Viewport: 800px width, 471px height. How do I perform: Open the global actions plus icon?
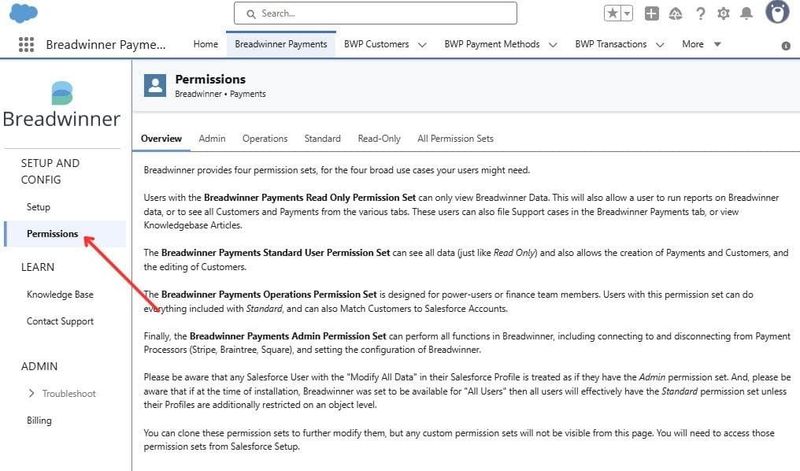(652, 14)
